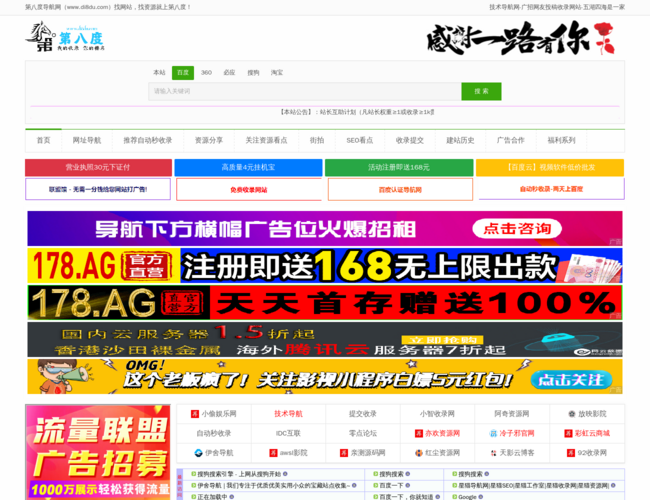
Task: Click green arrow icon before 正在加载中
Action: [x=194, y=497]
